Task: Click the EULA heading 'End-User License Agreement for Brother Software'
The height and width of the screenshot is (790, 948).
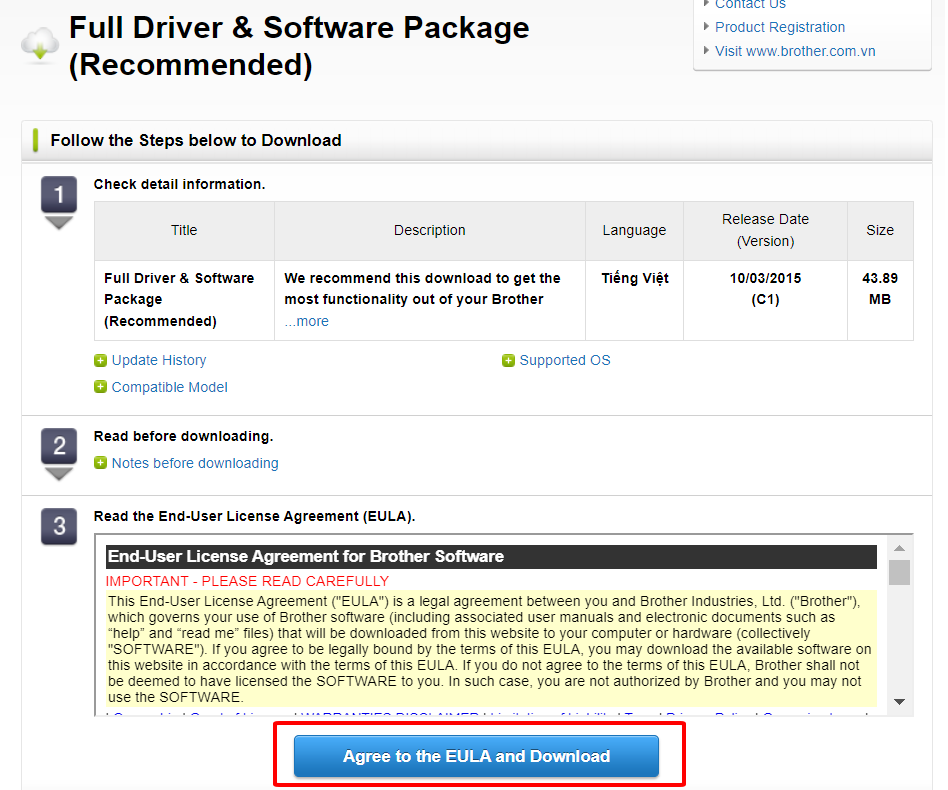Action: (x=491, y=557)
